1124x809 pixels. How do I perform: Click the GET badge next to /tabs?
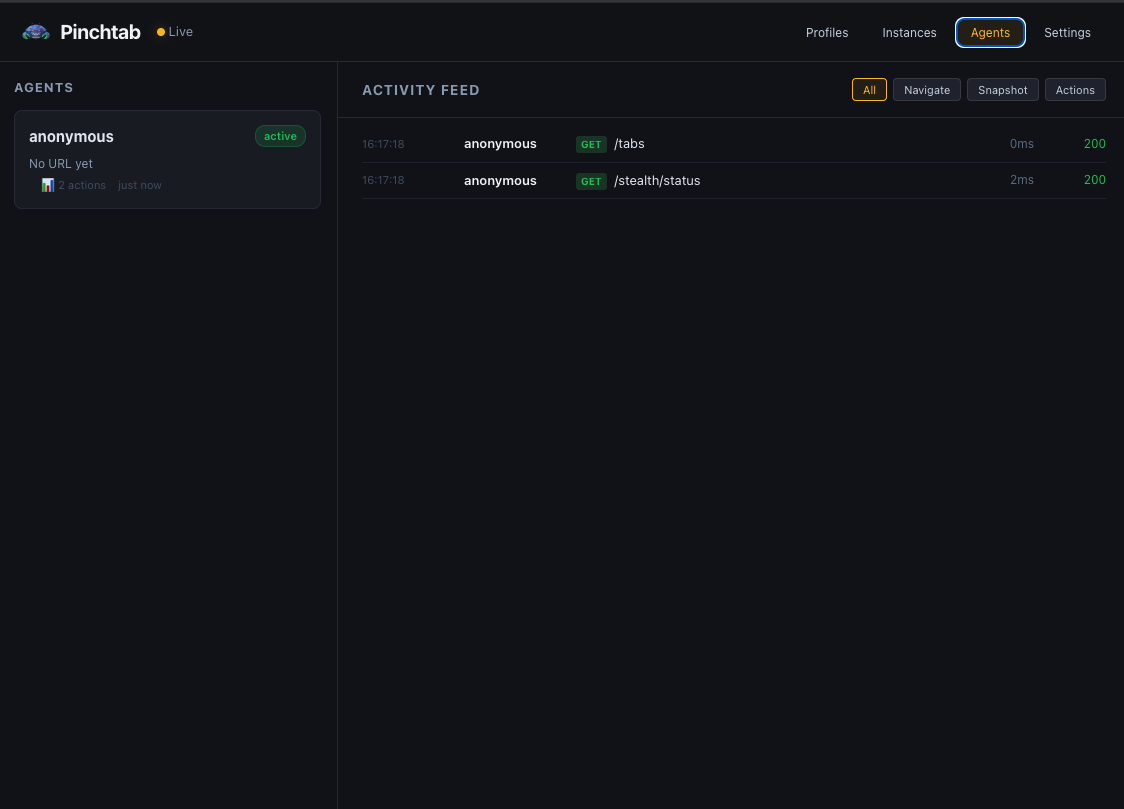[x=591, y=144]
